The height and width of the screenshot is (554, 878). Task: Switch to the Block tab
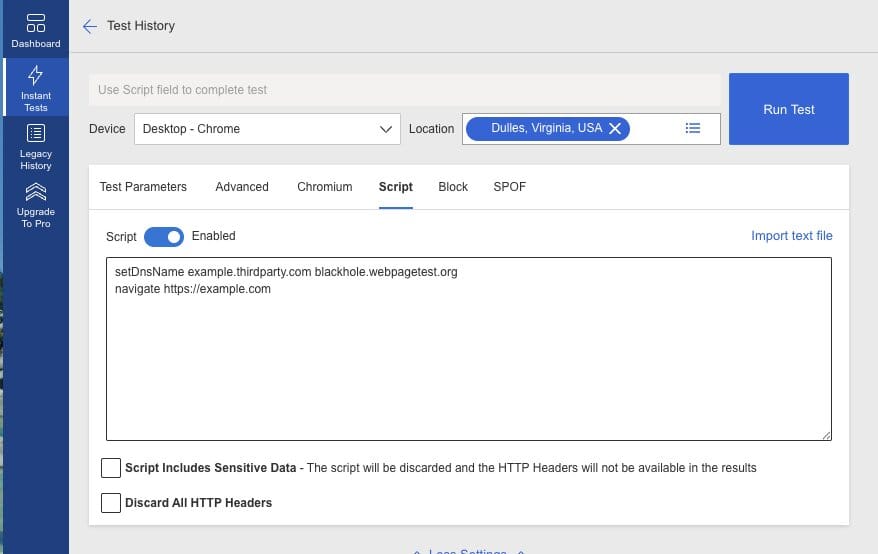coord(453,187)
